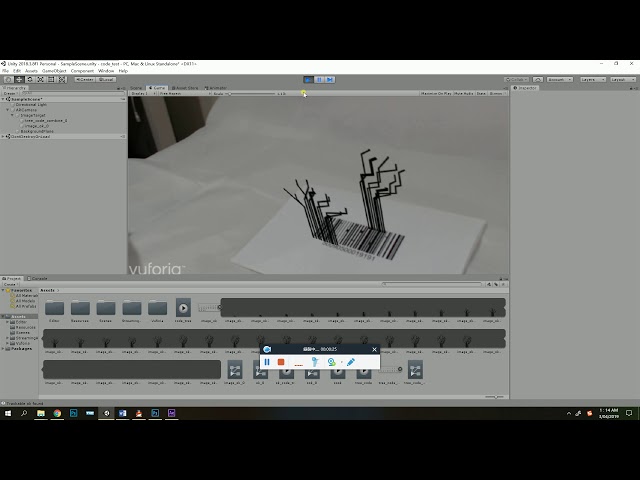
Task: Toggle the Stats overlay
Action: click(481, 93)
